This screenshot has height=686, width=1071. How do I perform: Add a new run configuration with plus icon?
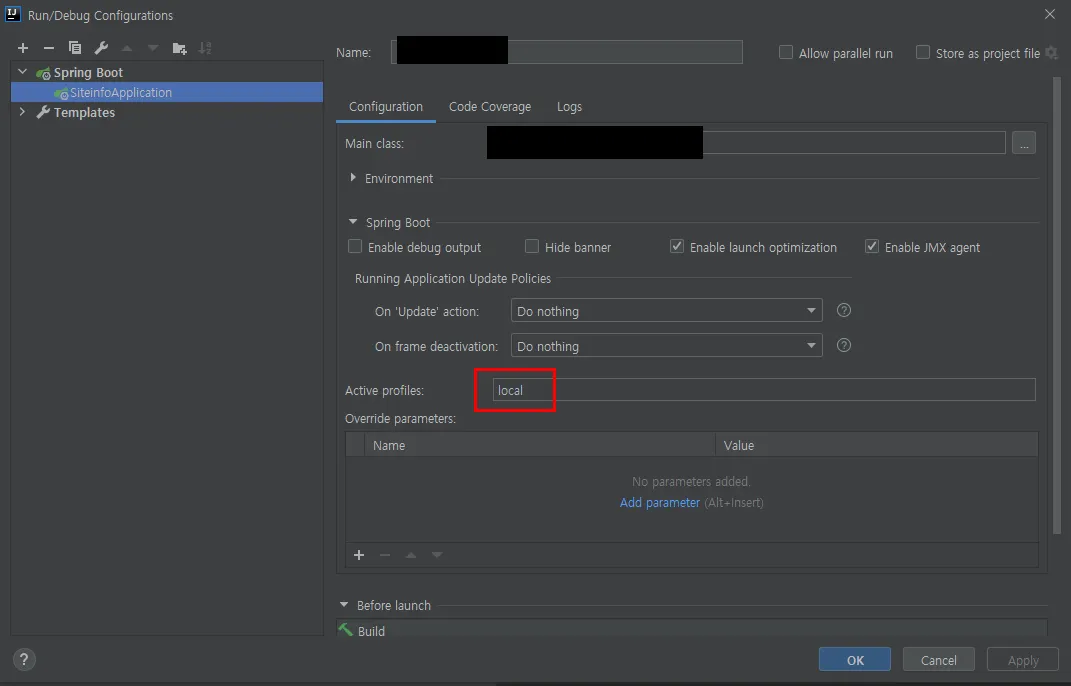tap(22, 47)
